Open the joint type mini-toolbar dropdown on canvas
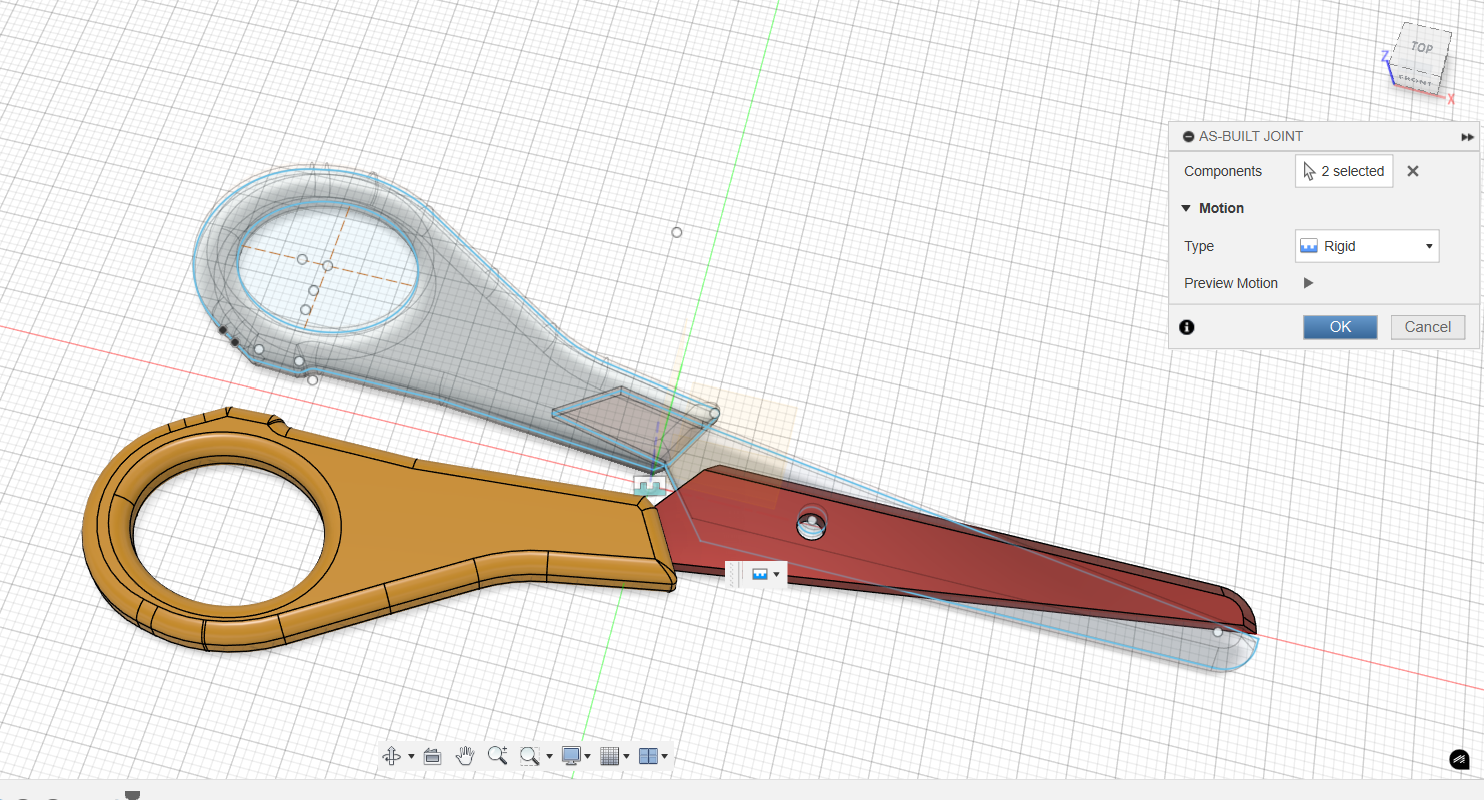Viewport: 1484px width, 800px height. (776, 574)
